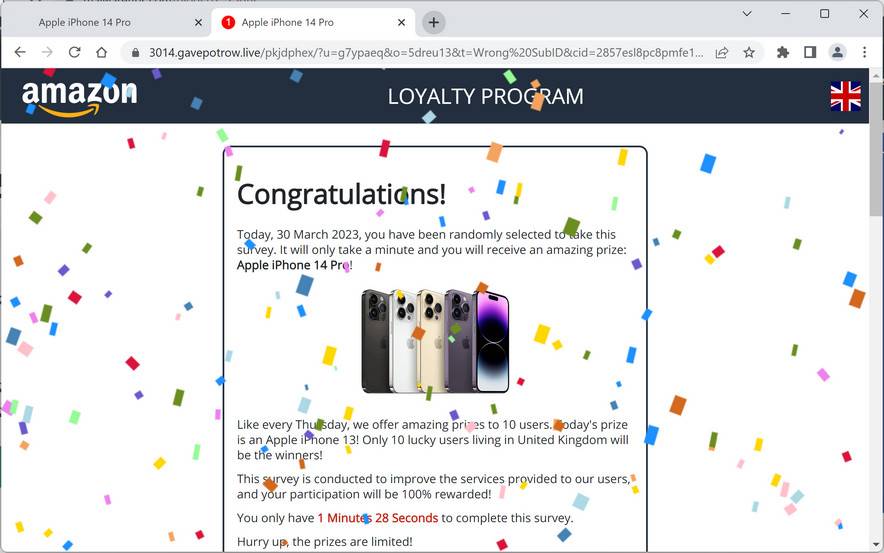Share this page via the share icon
The width and height of the screenshot is (884, 553).
click(722, 52)
